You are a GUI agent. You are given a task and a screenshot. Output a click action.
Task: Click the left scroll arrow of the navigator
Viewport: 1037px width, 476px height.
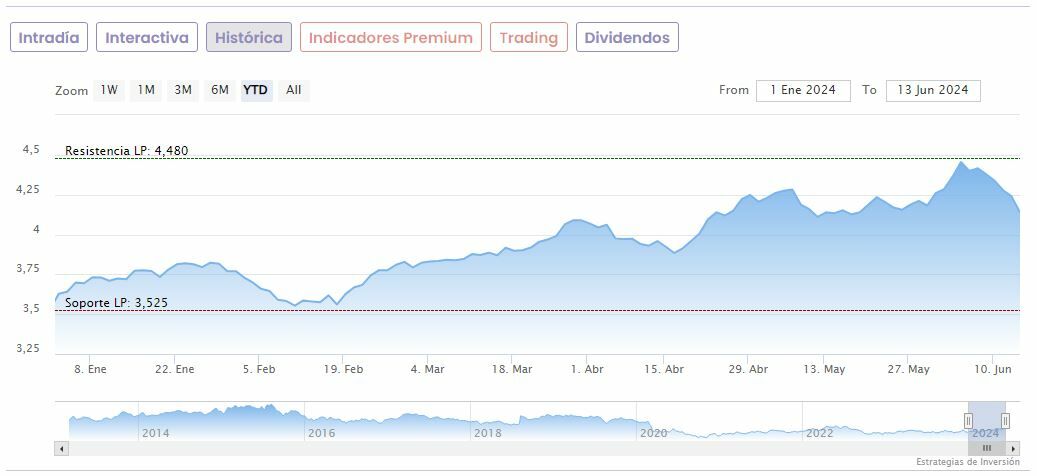[x=62, y=448]
